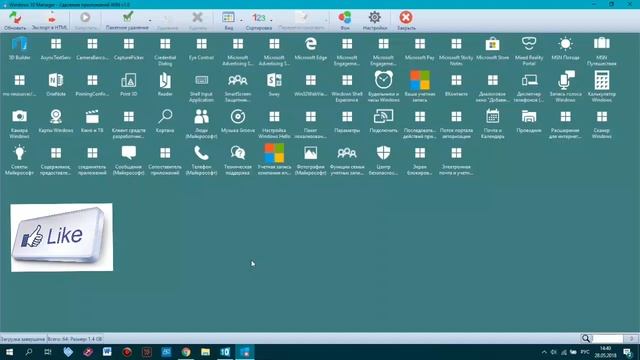Viewport: 640px width, 360px height.
Task: Select the Eye Control tile
Action: click(x=201, y=48)
